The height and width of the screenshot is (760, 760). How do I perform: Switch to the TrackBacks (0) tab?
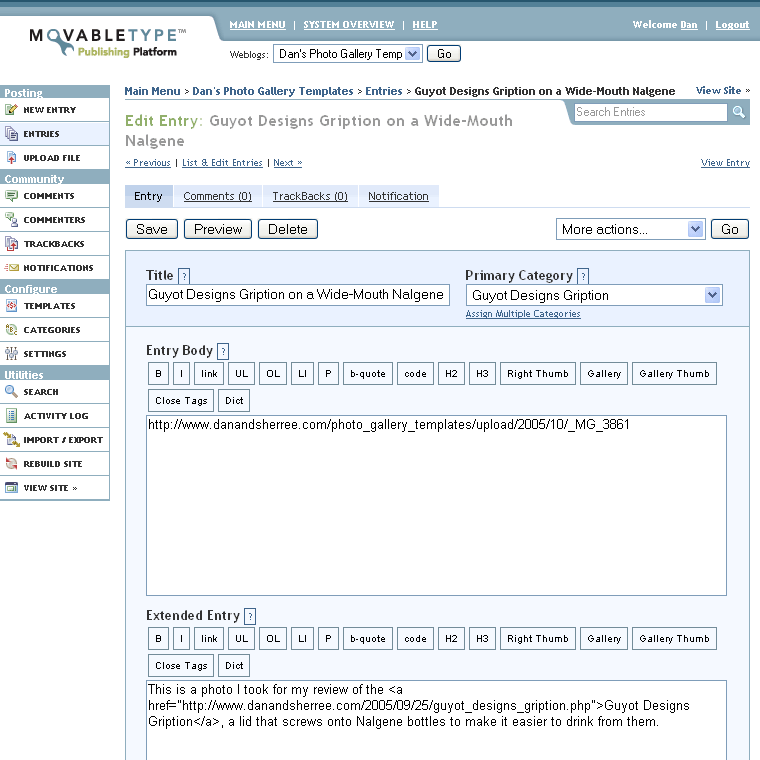(310, 196)
